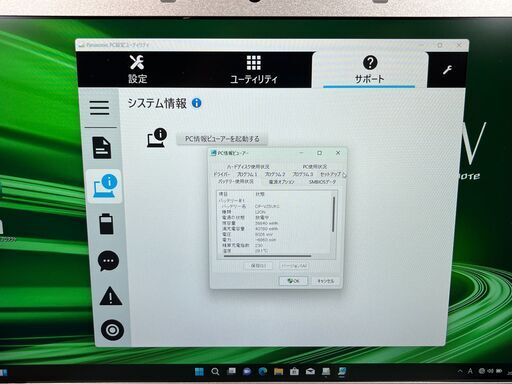Open the disc target icon in sidebar
This screenshot has height=384, width=512.
112,330
